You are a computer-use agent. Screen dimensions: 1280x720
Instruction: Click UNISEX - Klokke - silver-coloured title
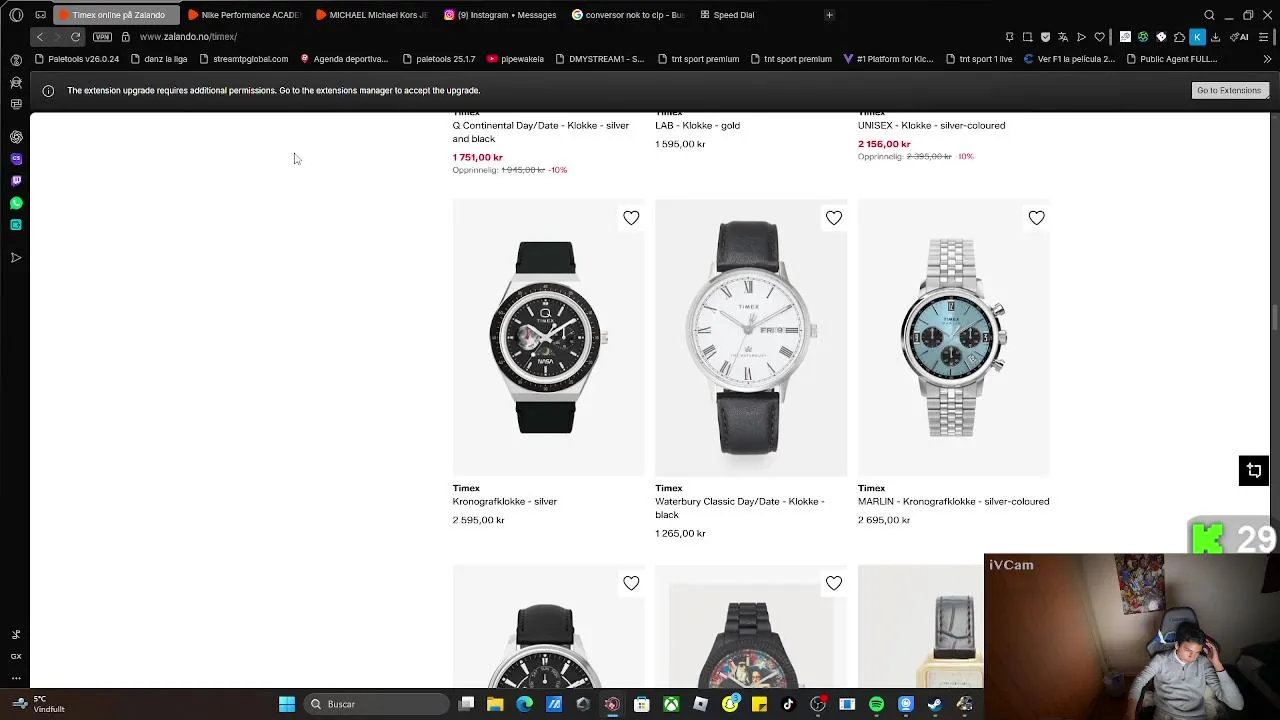pos(931,126)
